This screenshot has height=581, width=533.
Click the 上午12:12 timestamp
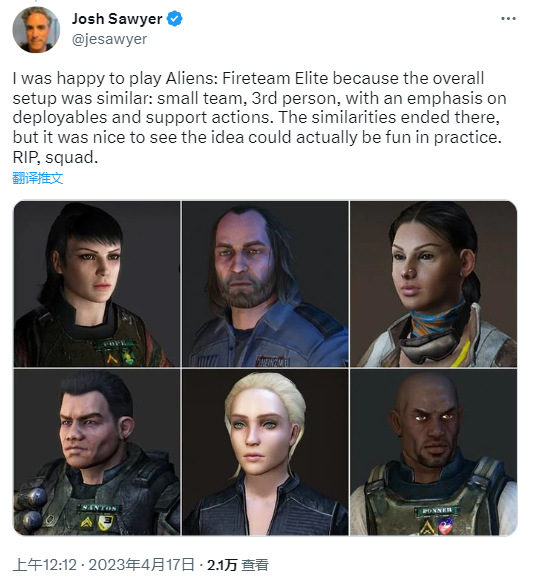click(x=45, y=565)
